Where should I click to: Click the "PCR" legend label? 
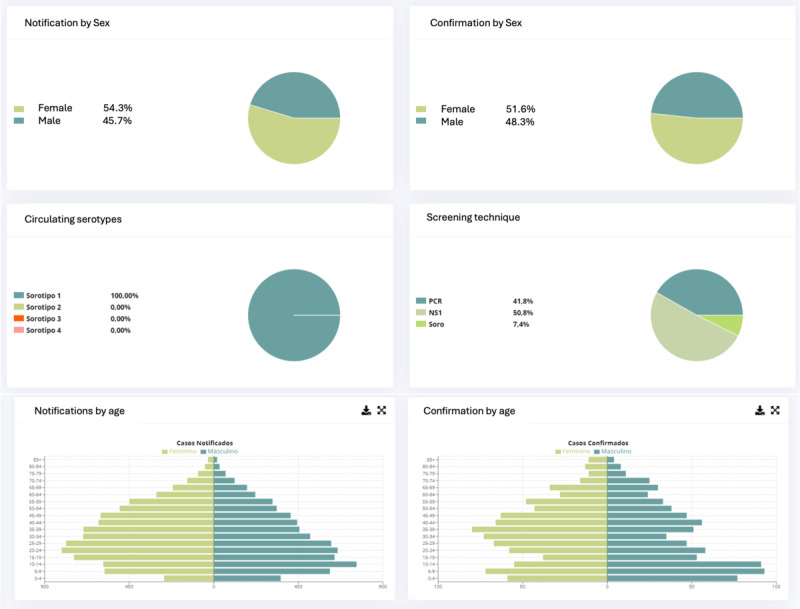(435, 301)
